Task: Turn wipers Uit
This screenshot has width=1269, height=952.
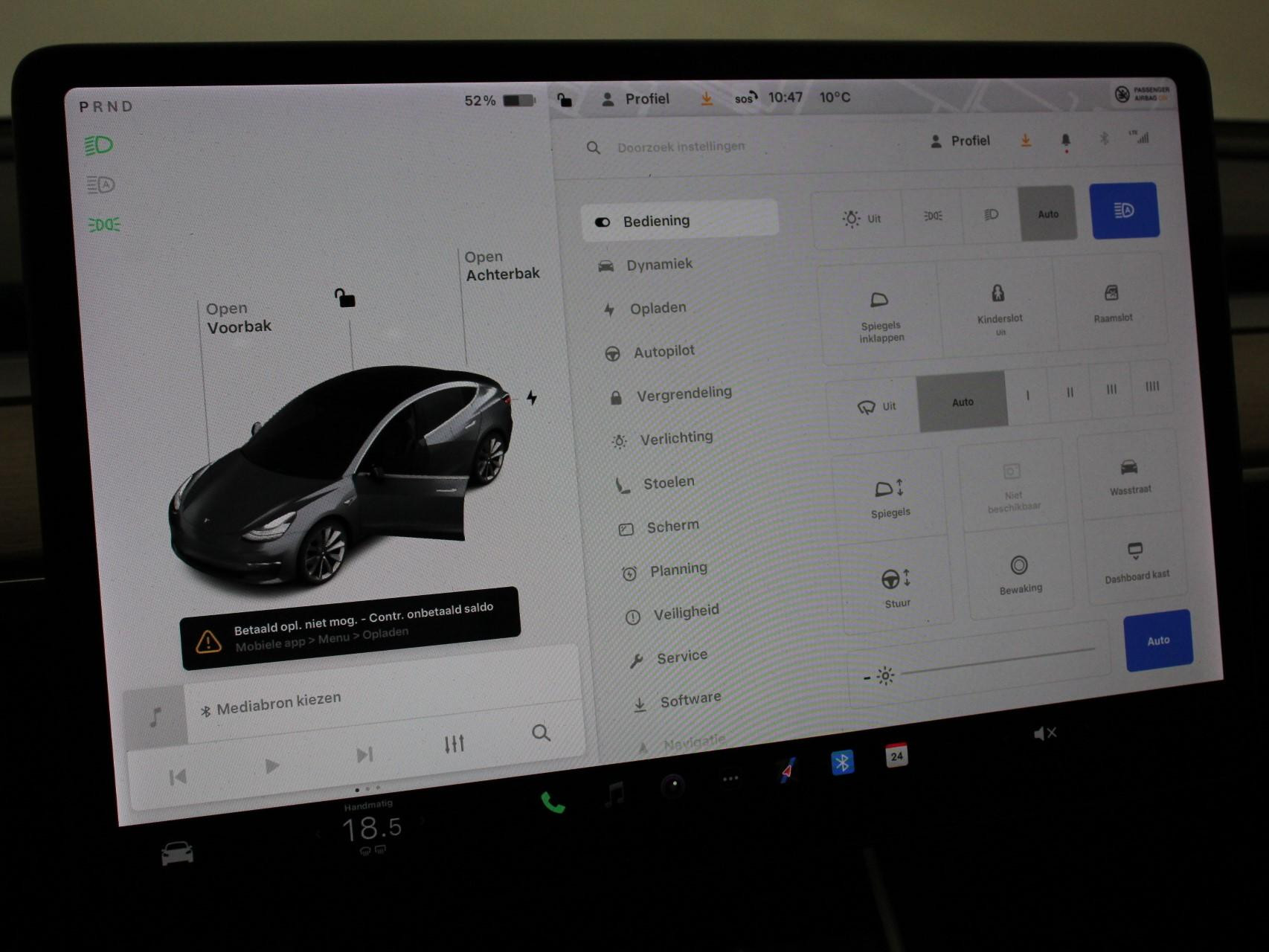Action: [876, 407]
